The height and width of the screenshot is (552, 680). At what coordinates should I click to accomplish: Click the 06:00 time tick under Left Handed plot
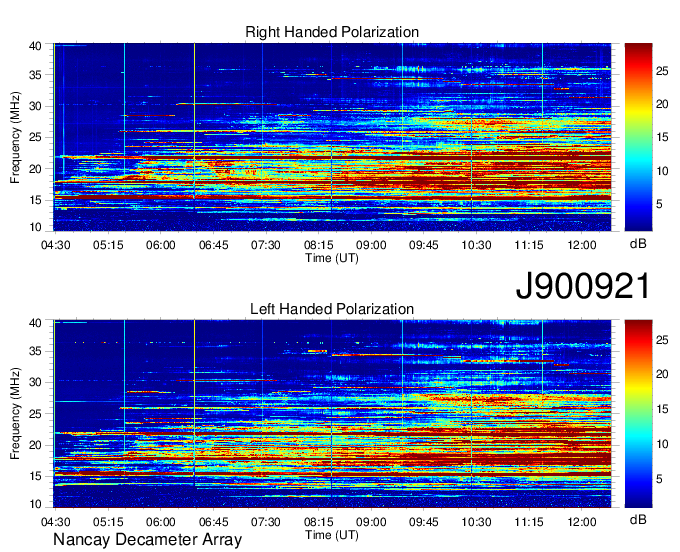(x=161, y=522)
